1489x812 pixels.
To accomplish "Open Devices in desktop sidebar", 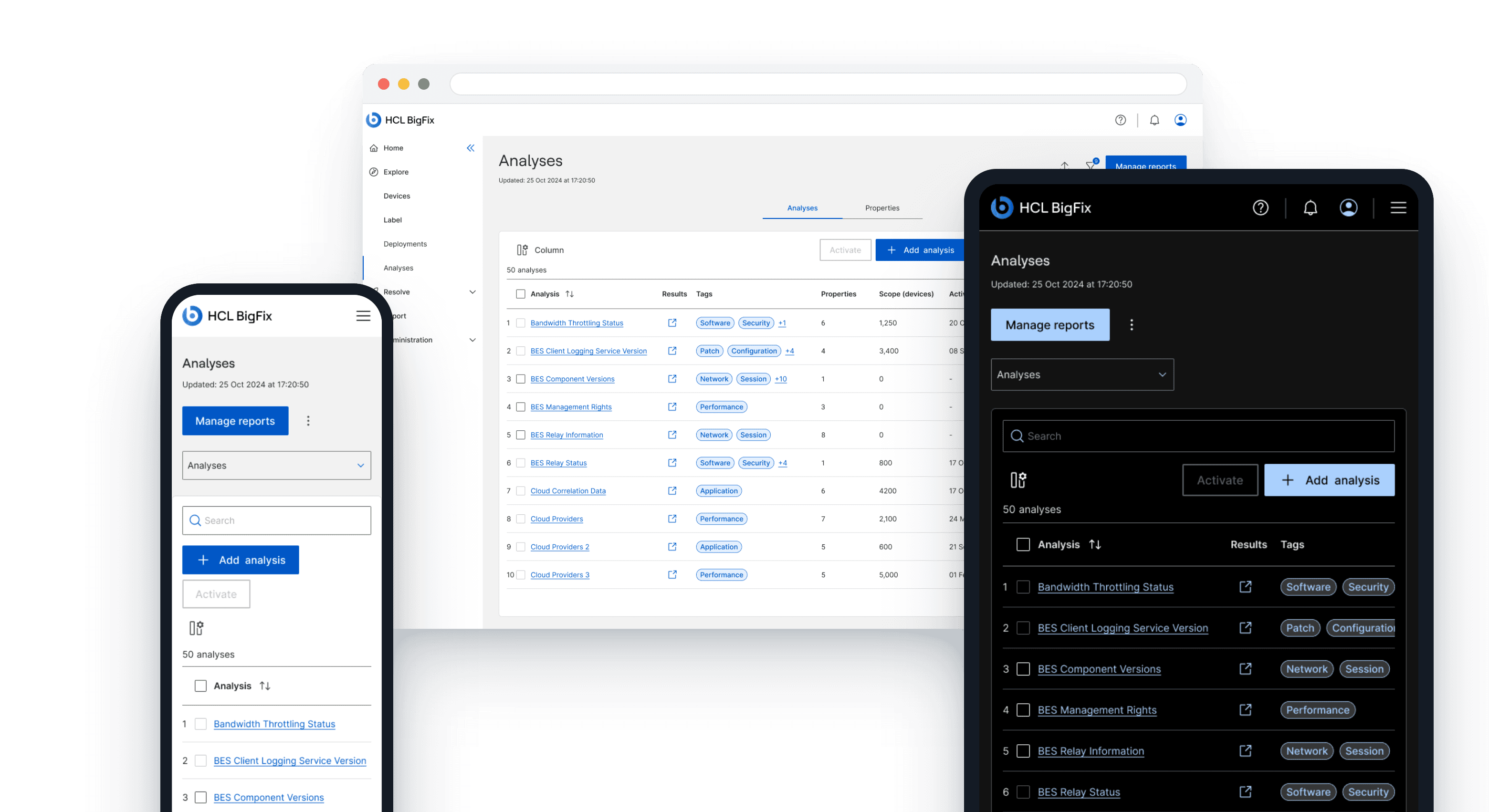I will [x=397, y=196].
